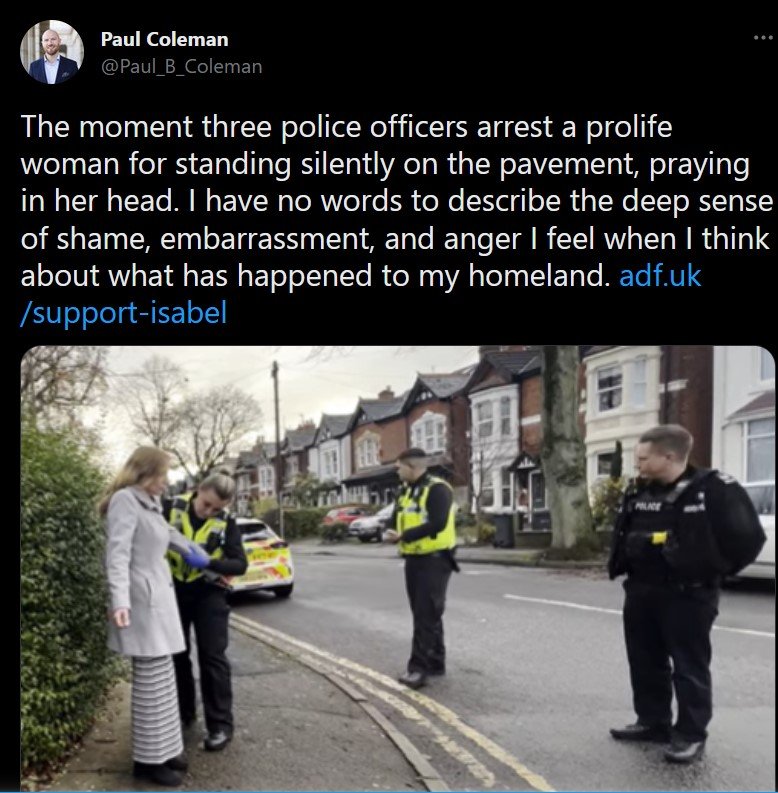Click the officer standing in the road
778x793 pixels.
(x=424, y=567)
